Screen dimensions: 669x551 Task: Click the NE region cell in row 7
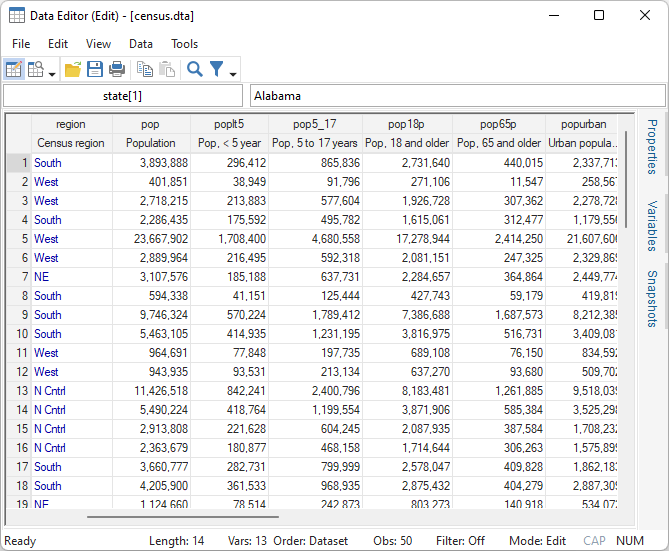pyautogui.click(x=72, y=277)
